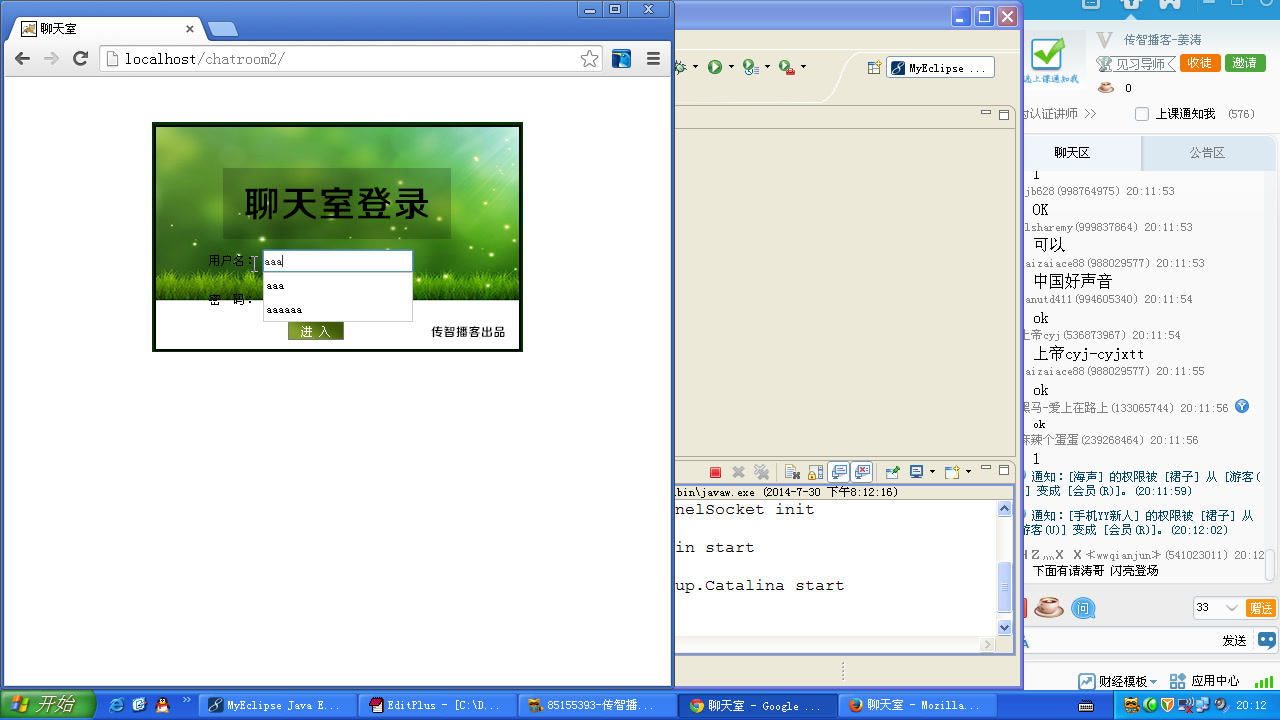Click the Run button in Eclipse toolbar
This screenshot has width=1280, height=720.
click(715, 67)
